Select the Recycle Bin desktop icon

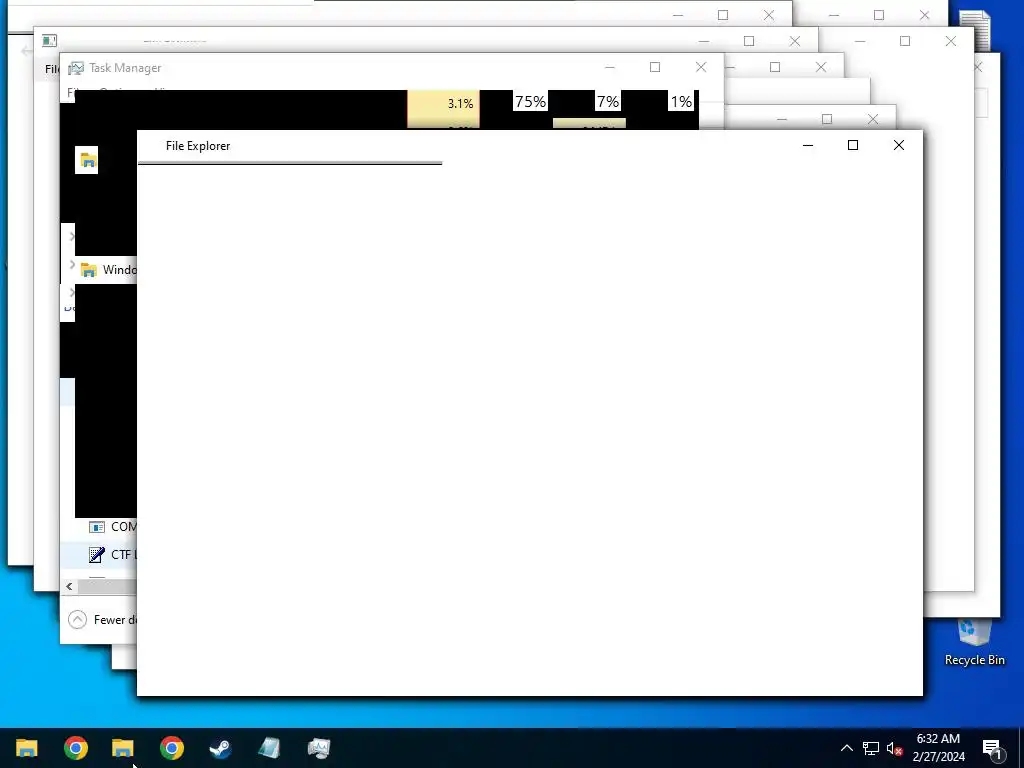tap(974, 643)
